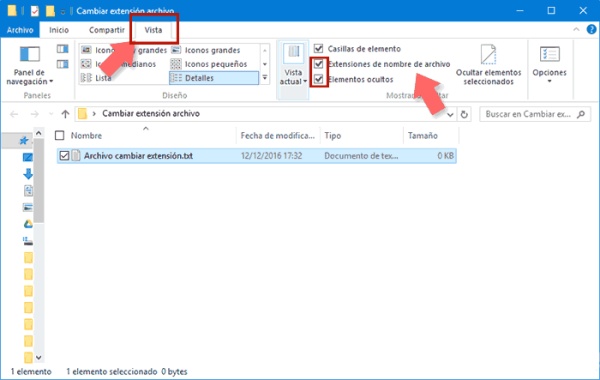
Task: Toggle Casillas de elemento checkbox
Action: (x=318, y=49)
